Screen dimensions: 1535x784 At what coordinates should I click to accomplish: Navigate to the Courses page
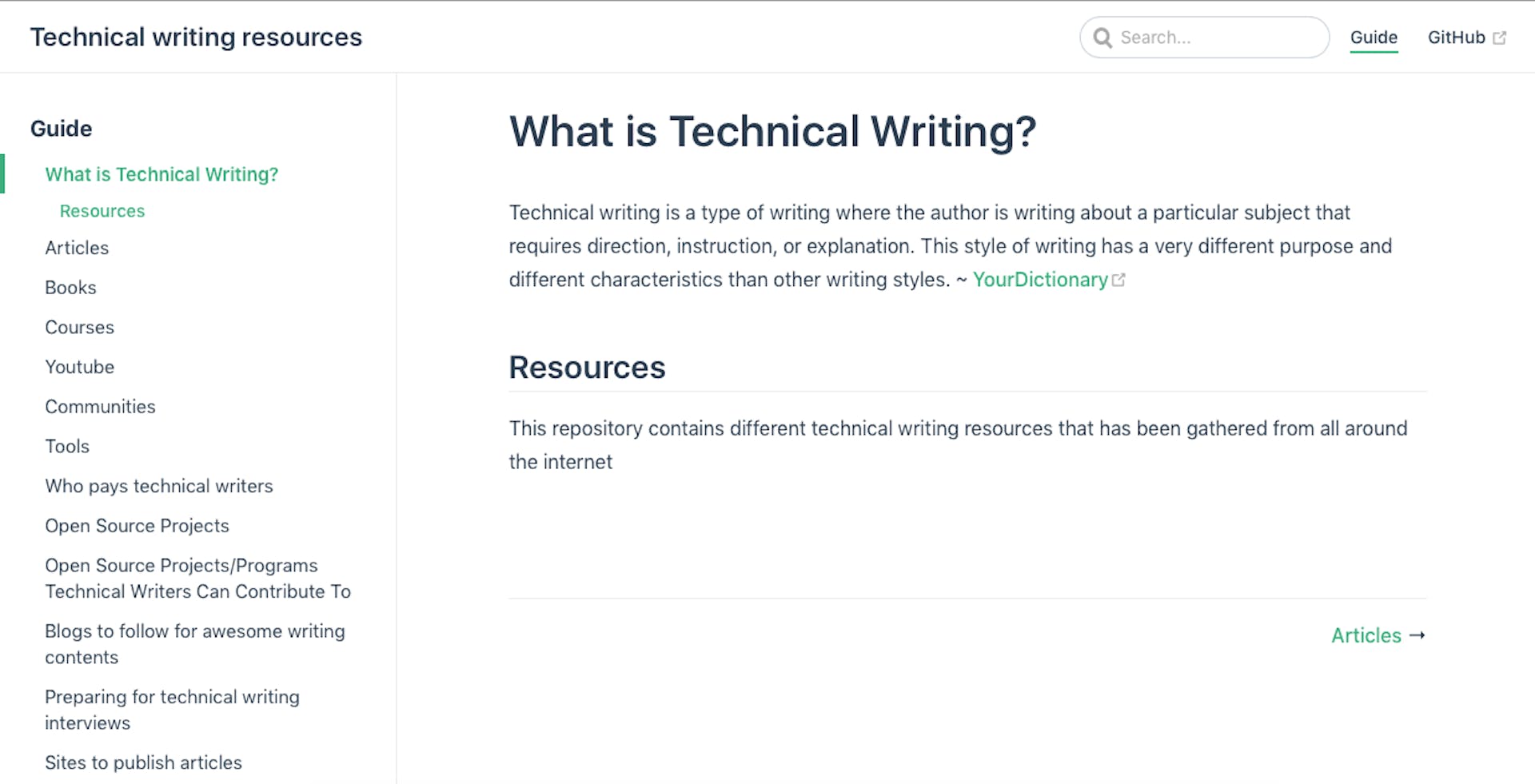(x=79, y=327)
